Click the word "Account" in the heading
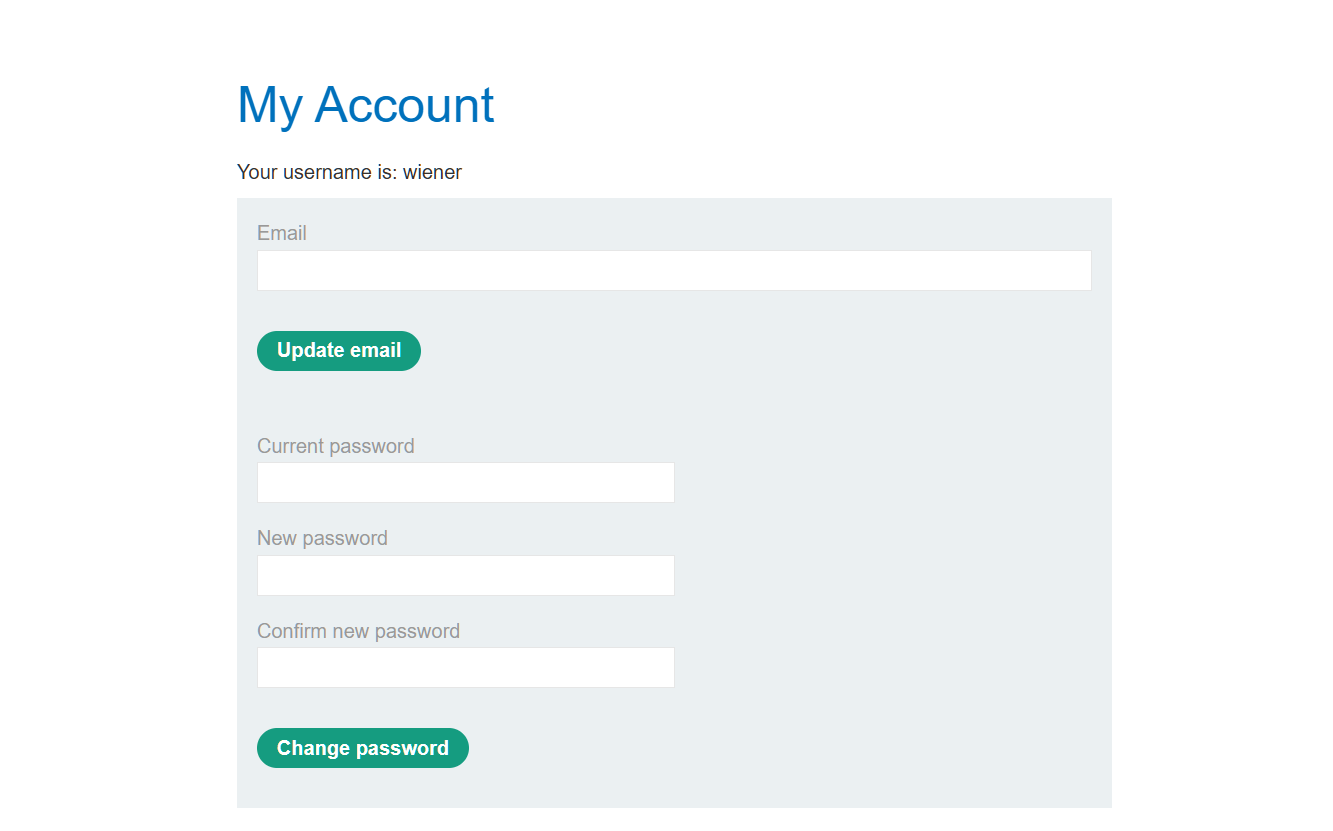The width and height of the screenshot is (1333, 831). (x=404, y=105)
